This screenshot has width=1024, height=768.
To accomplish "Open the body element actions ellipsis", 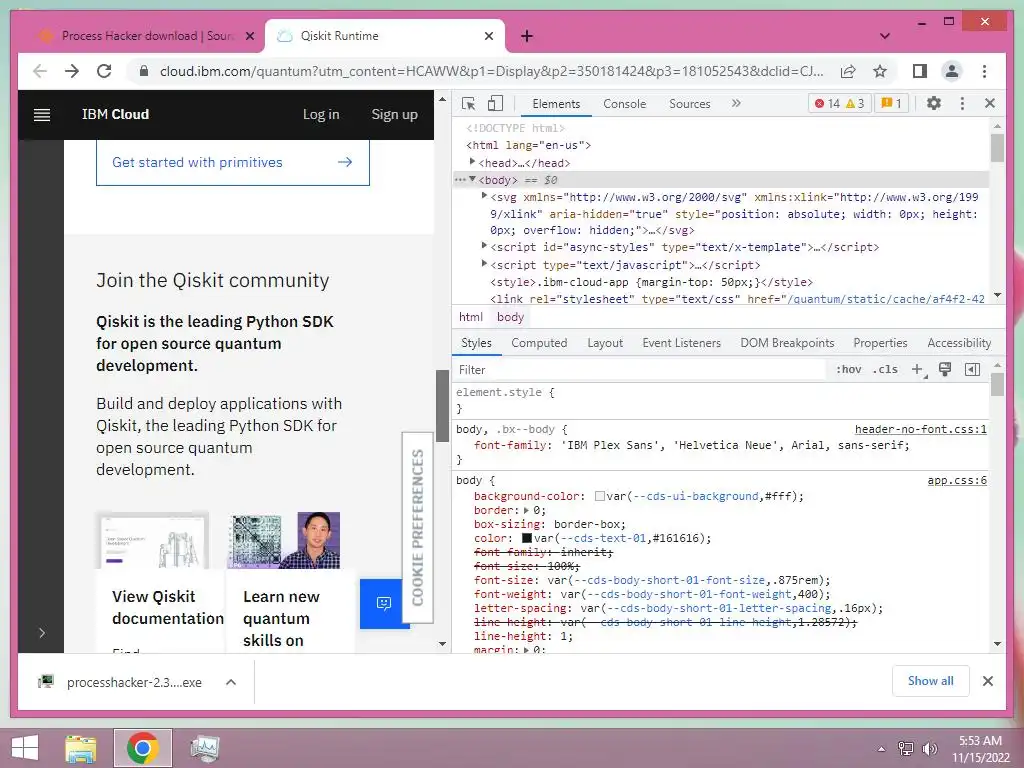I will 460,180.
